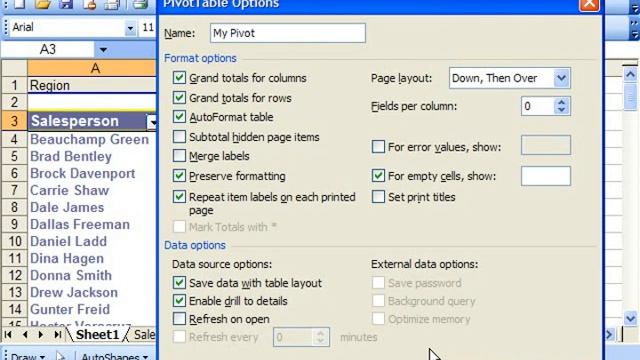The image size is (640, 360).
Task: Click the For empty cells show text box
Action: (x=546, y=176)
